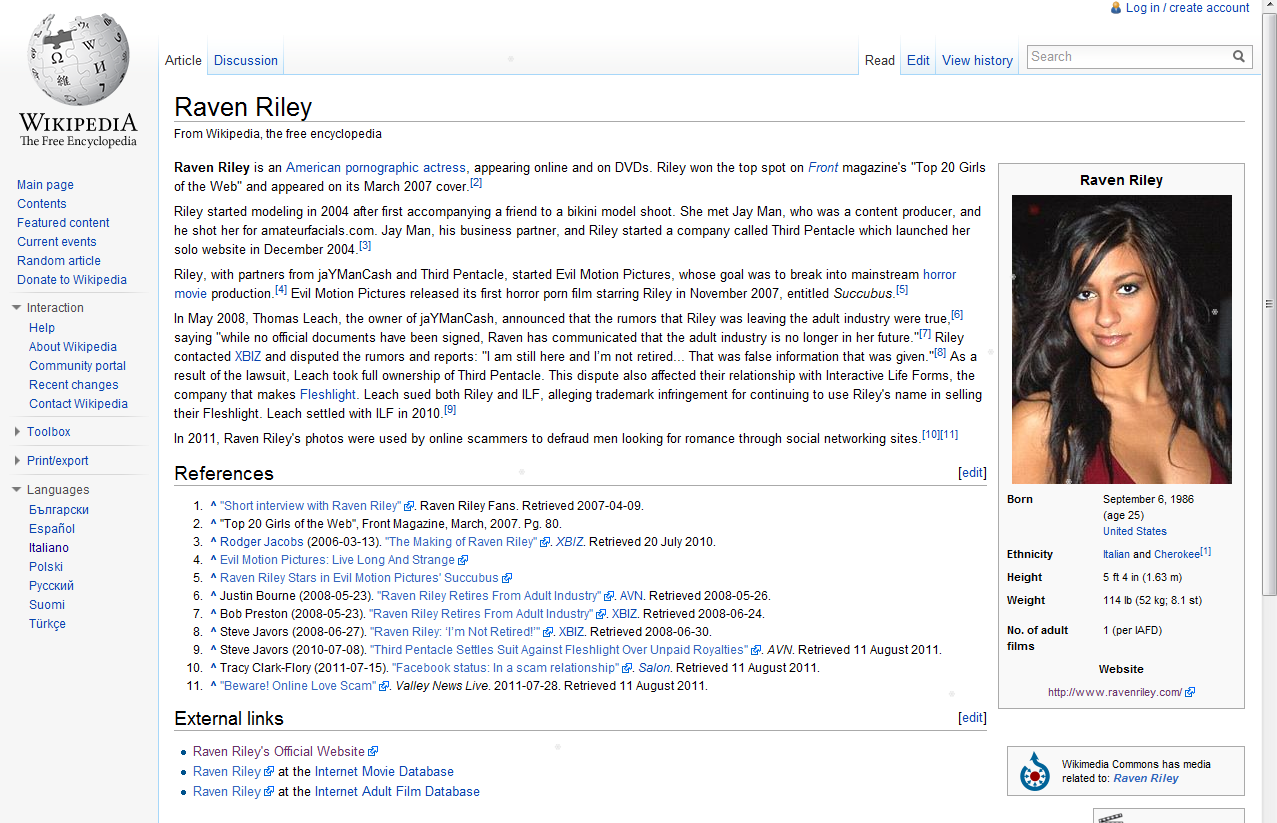Open the Internet Movie Database link

(x=384, y=771)
